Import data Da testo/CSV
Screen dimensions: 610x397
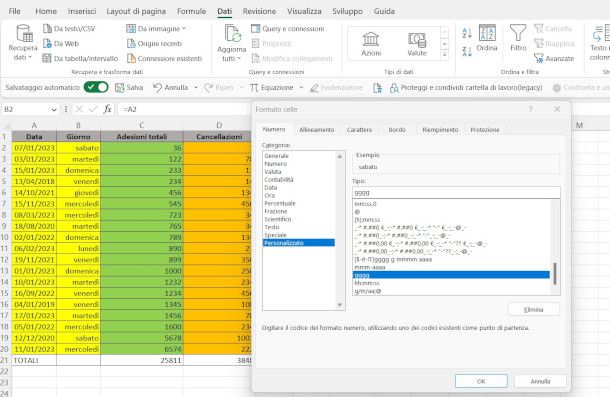point(69,28)
